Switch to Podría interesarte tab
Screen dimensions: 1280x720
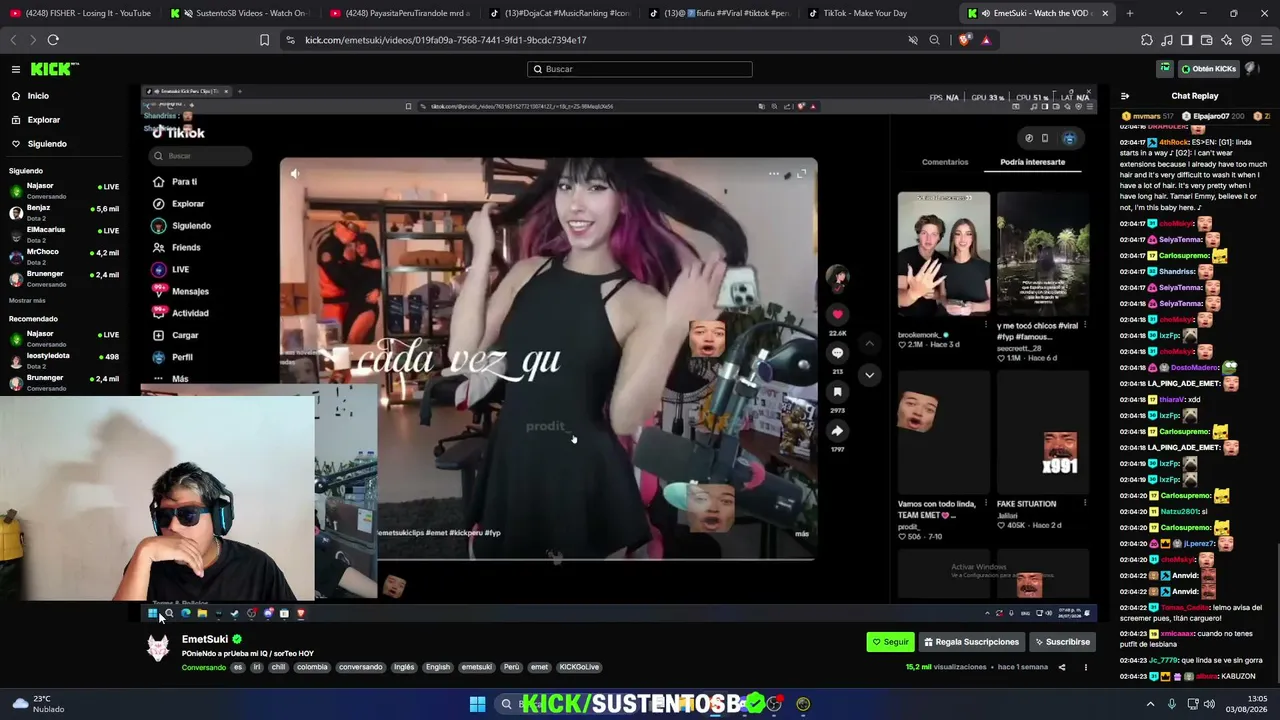pyautogui.click(x=1032, y=162)
